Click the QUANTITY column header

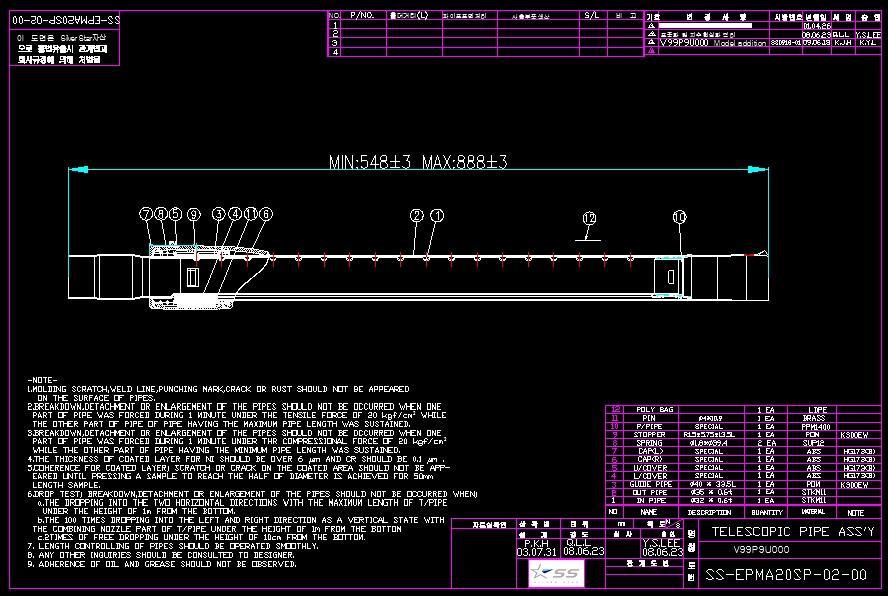tap(767, 512)
